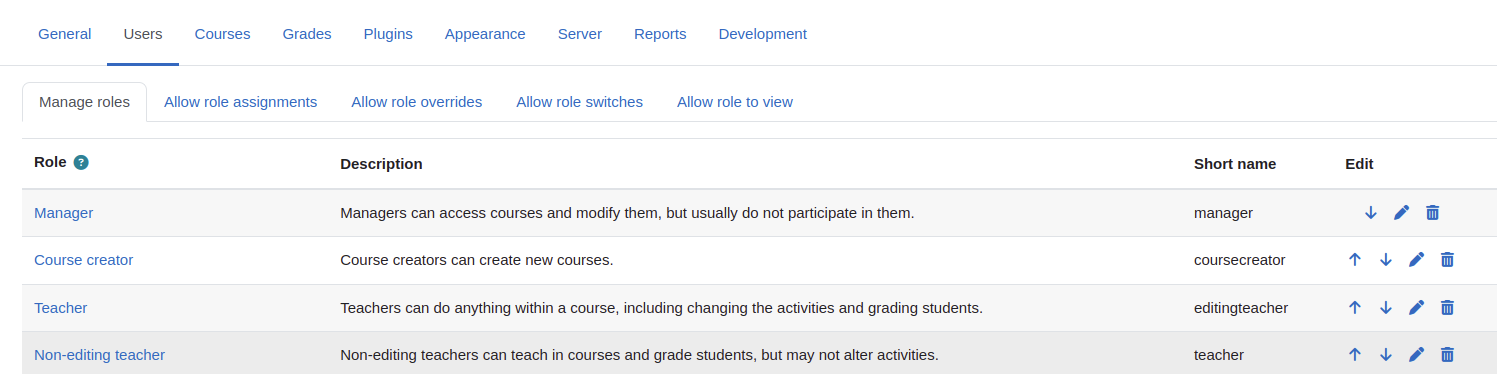This screenshot has height=374, width=1497.
Task: Open the Non-editing teacher role link
Action: [x=99, y=355]
